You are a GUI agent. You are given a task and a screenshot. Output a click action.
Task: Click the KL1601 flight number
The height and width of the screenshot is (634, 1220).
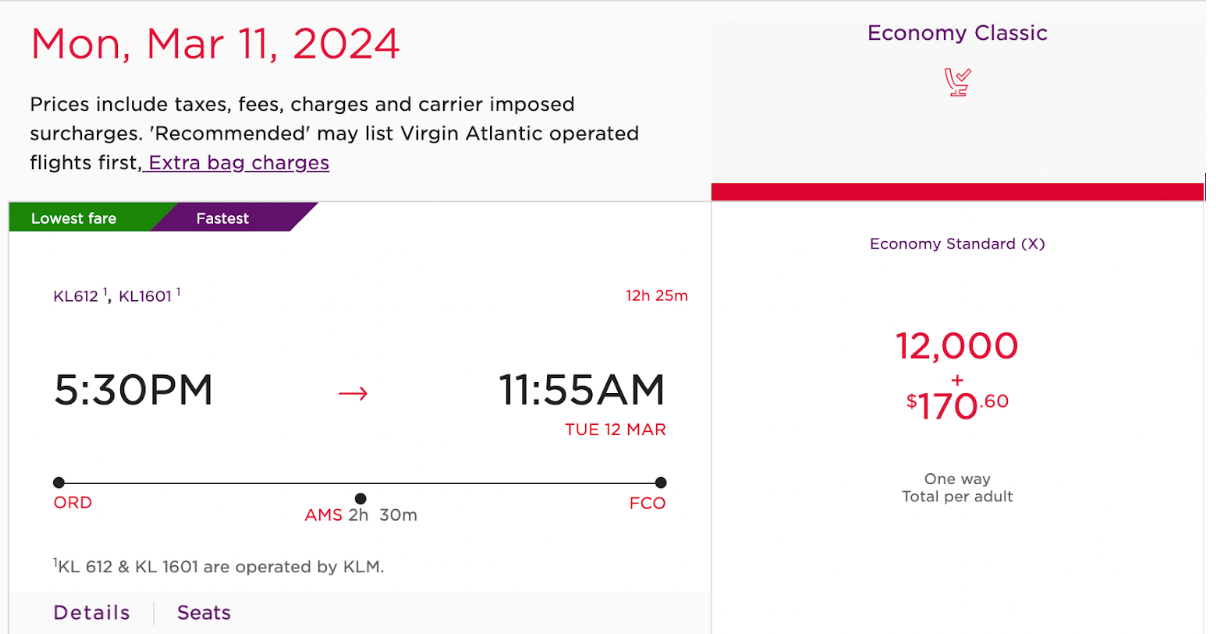point(146,296)
